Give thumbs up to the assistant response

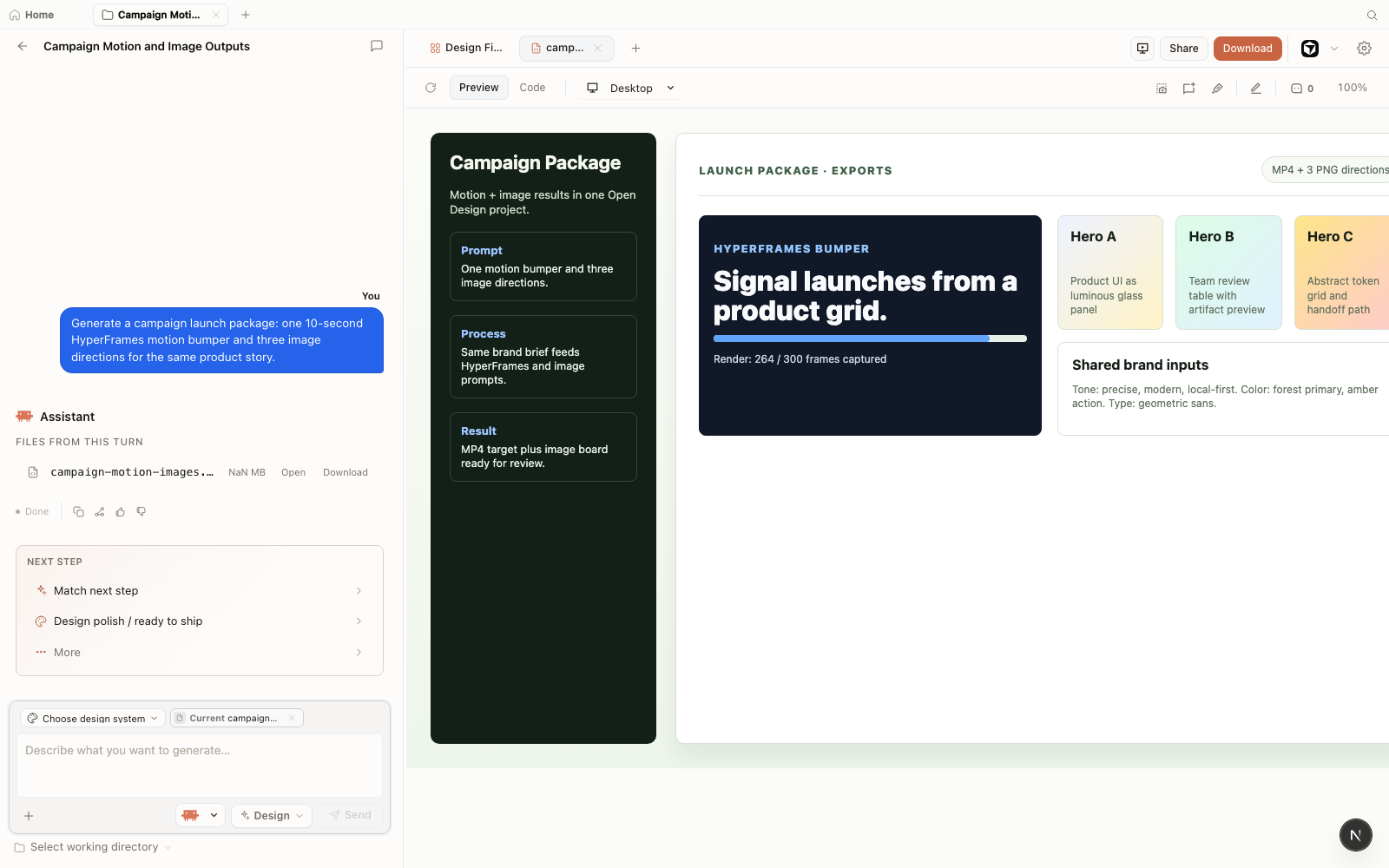[120, 512]
